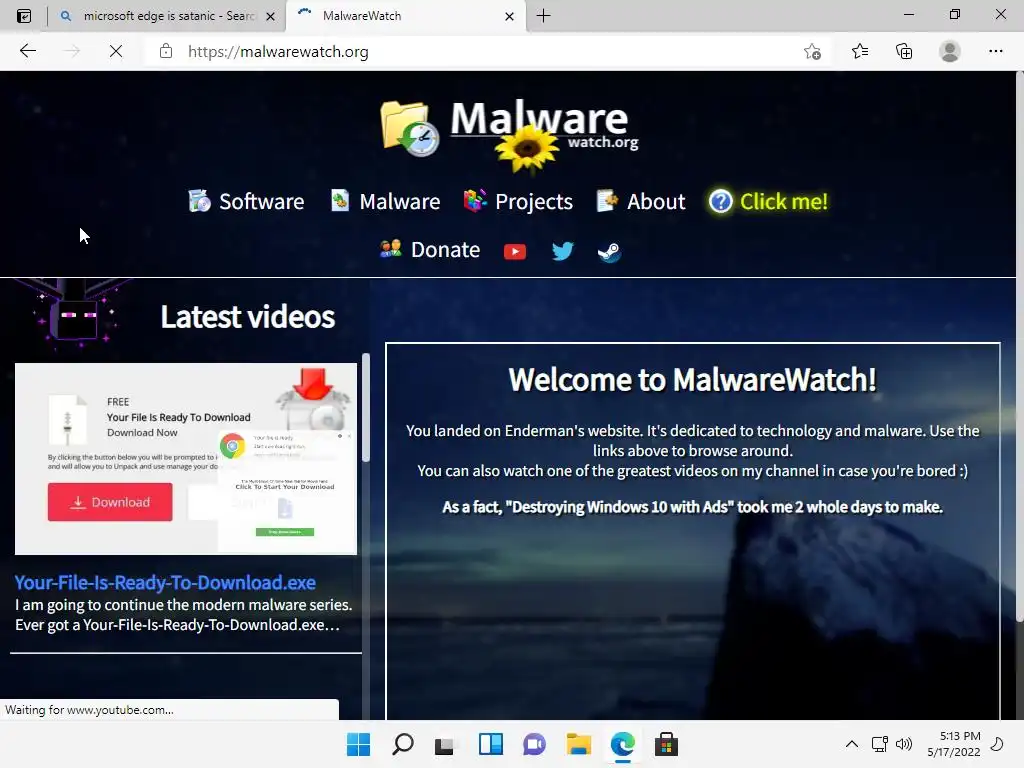Image resolution: width=1024 pixels, height=768 pixels.
Task: Open taskbar Search
Action: [402, 744]
